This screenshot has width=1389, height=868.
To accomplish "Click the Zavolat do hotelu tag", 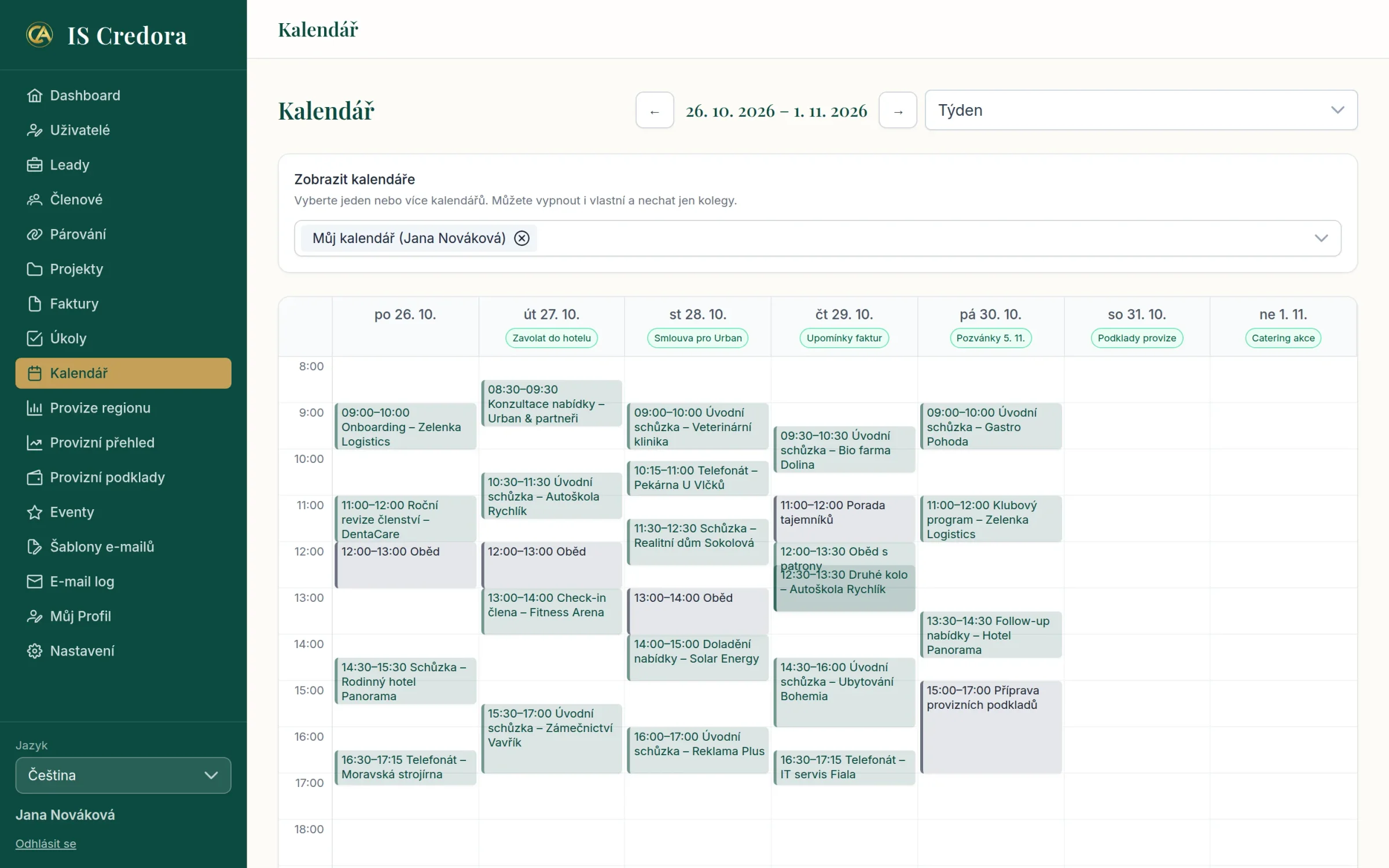I will click(552, 338).
